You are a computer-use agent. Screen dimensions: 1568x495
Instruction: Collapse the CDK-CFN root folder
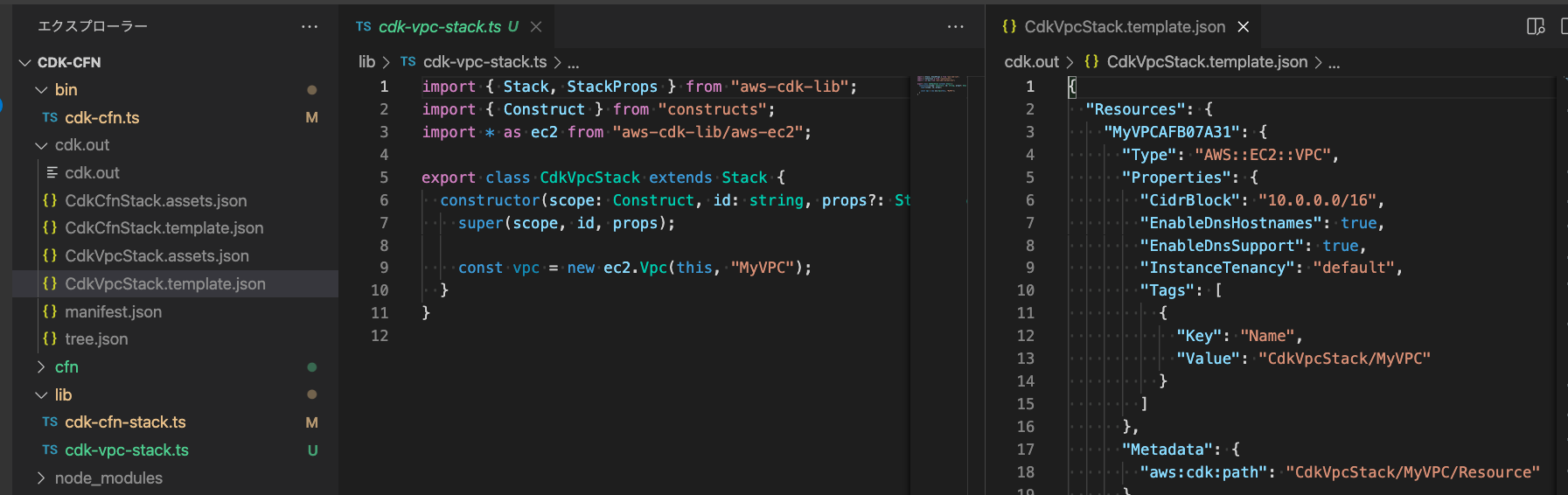[x=25, y=62]
